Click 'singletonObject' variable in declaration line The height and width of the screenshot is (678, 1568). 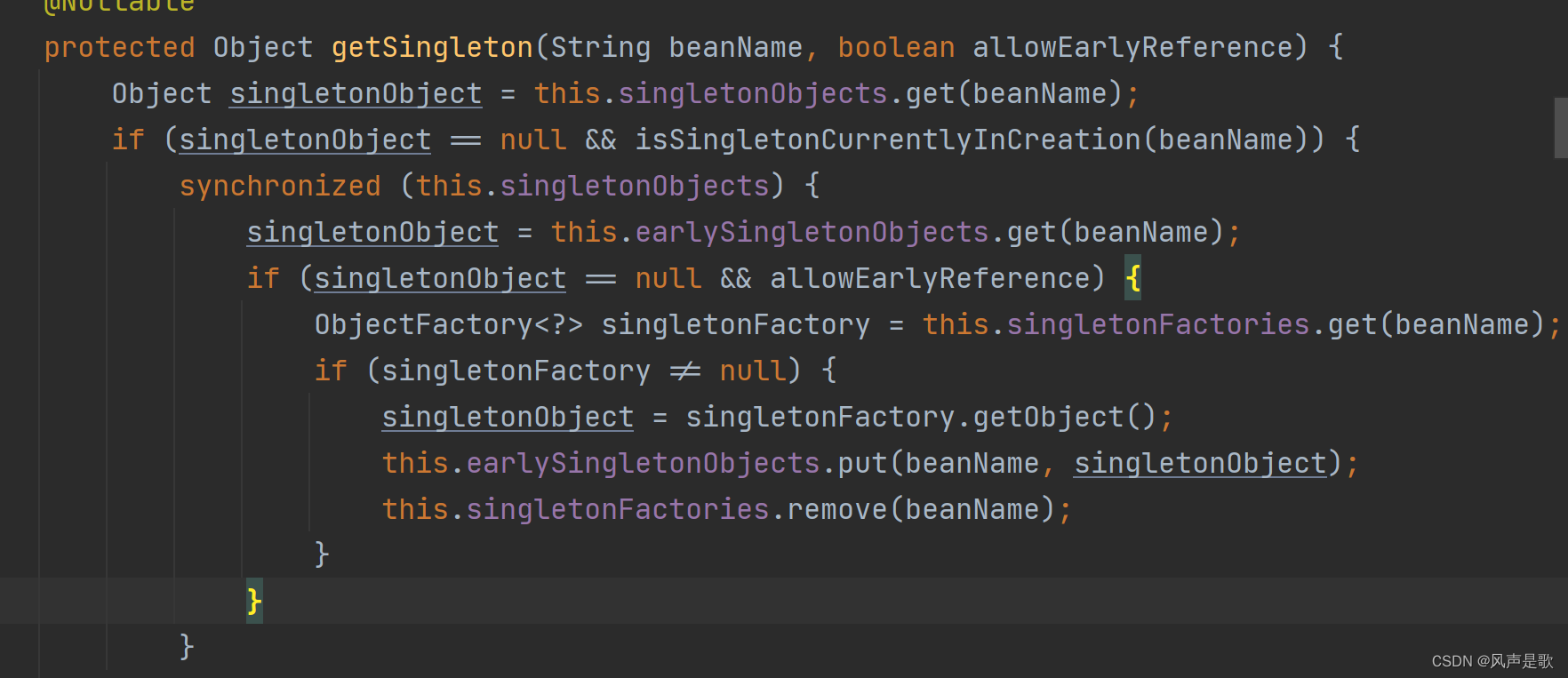click(356, 93)
